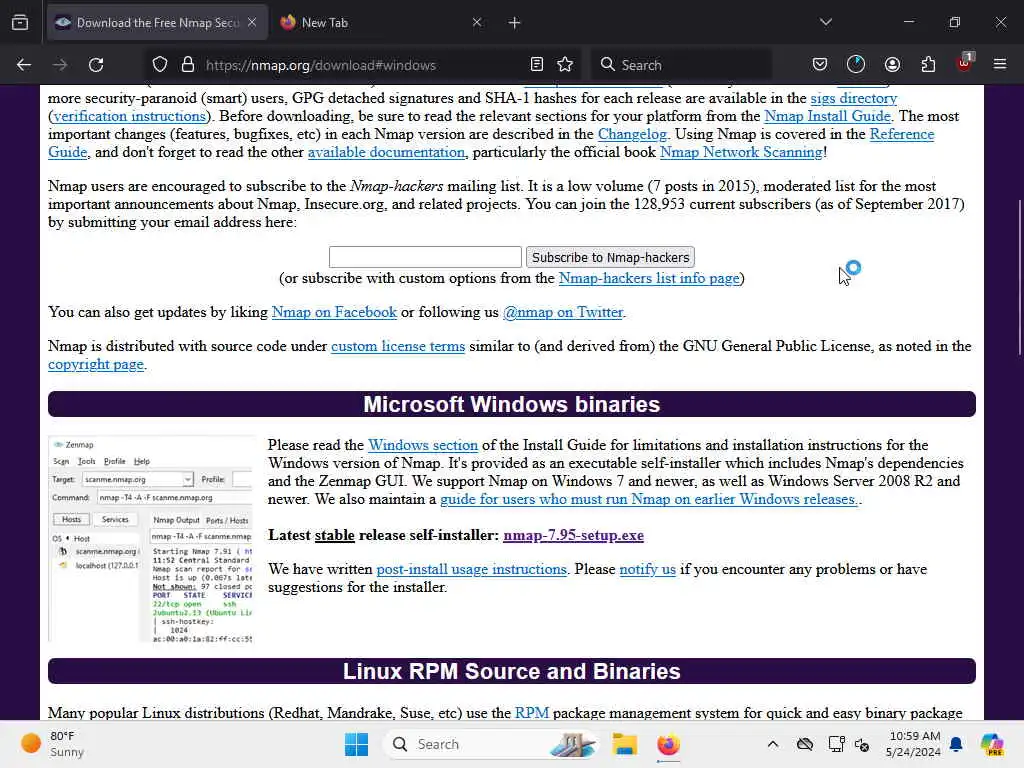1024x768 pixels.
Task: Save page to Pocket
Action: point(820,65)
